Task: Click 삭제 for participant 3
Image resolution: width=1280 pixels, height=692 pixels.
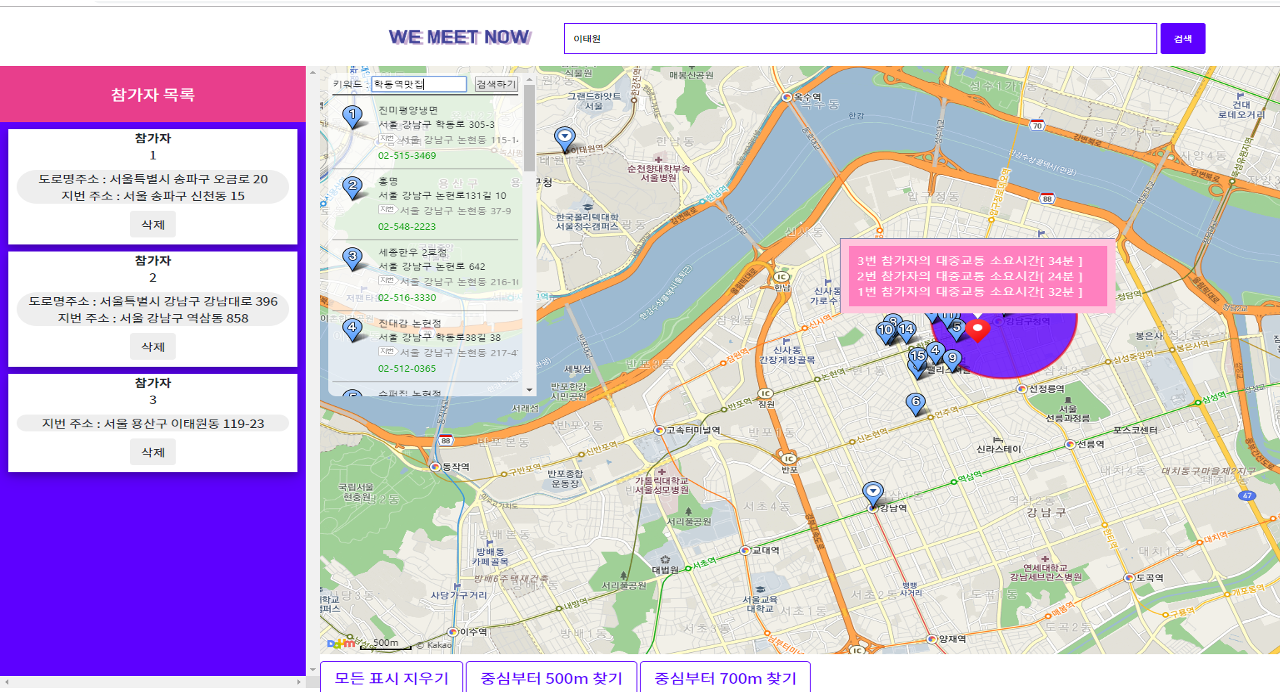Action: click(153, 452)
